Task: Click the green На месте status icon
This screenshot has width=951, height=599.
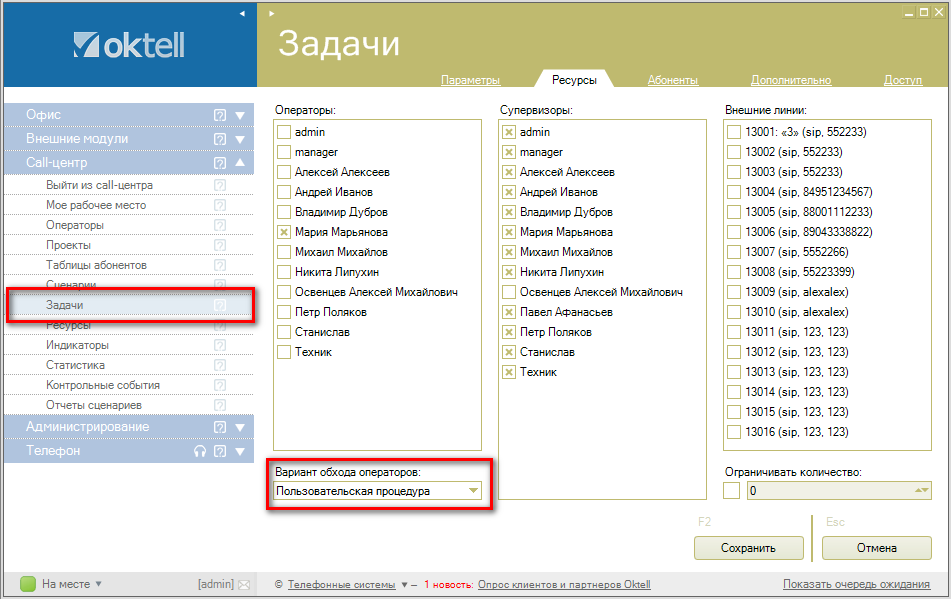Action: click(28, 584)
